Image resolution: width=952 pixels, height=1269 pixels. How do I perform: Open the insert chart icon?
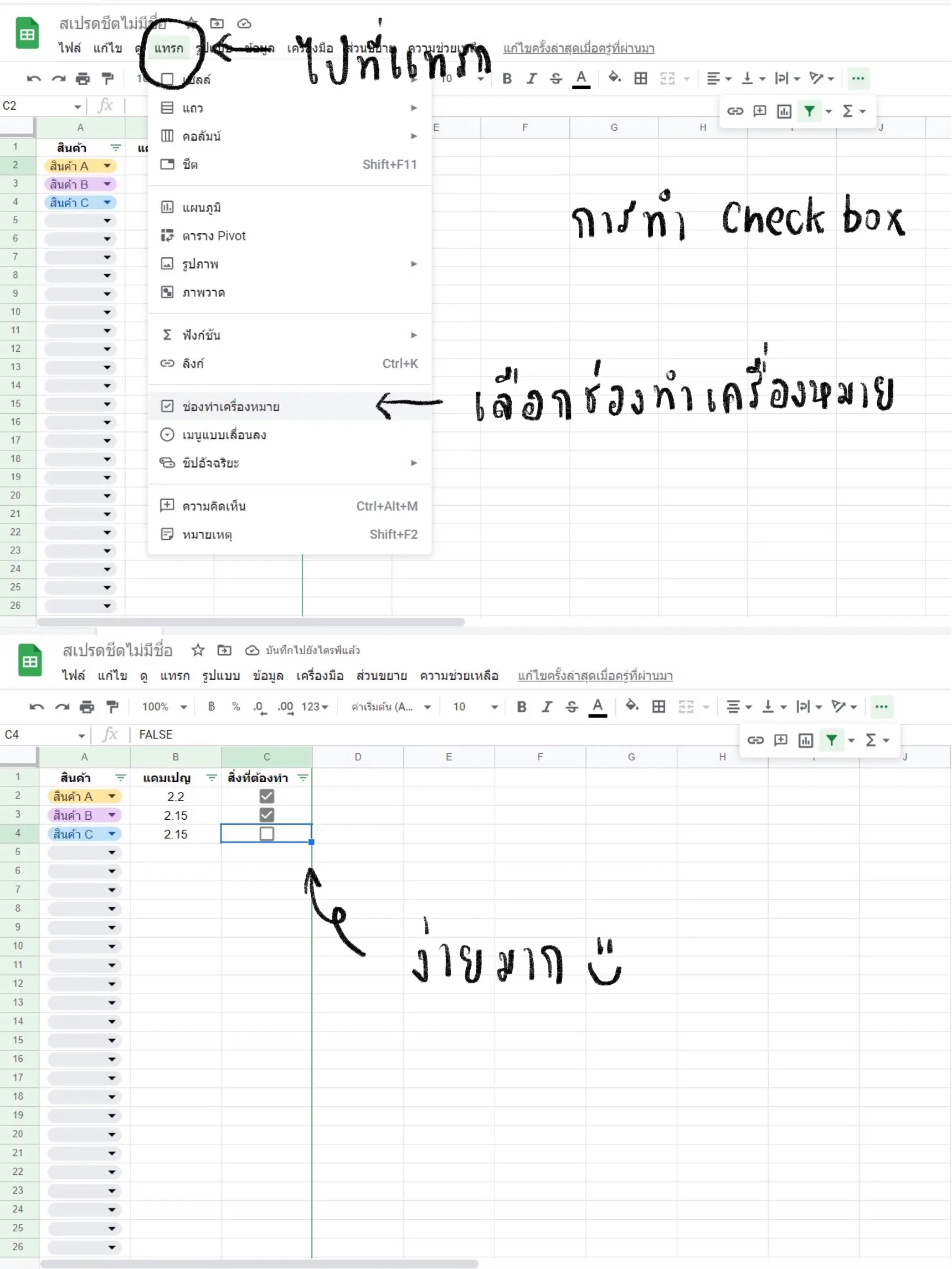pos(805,740)
